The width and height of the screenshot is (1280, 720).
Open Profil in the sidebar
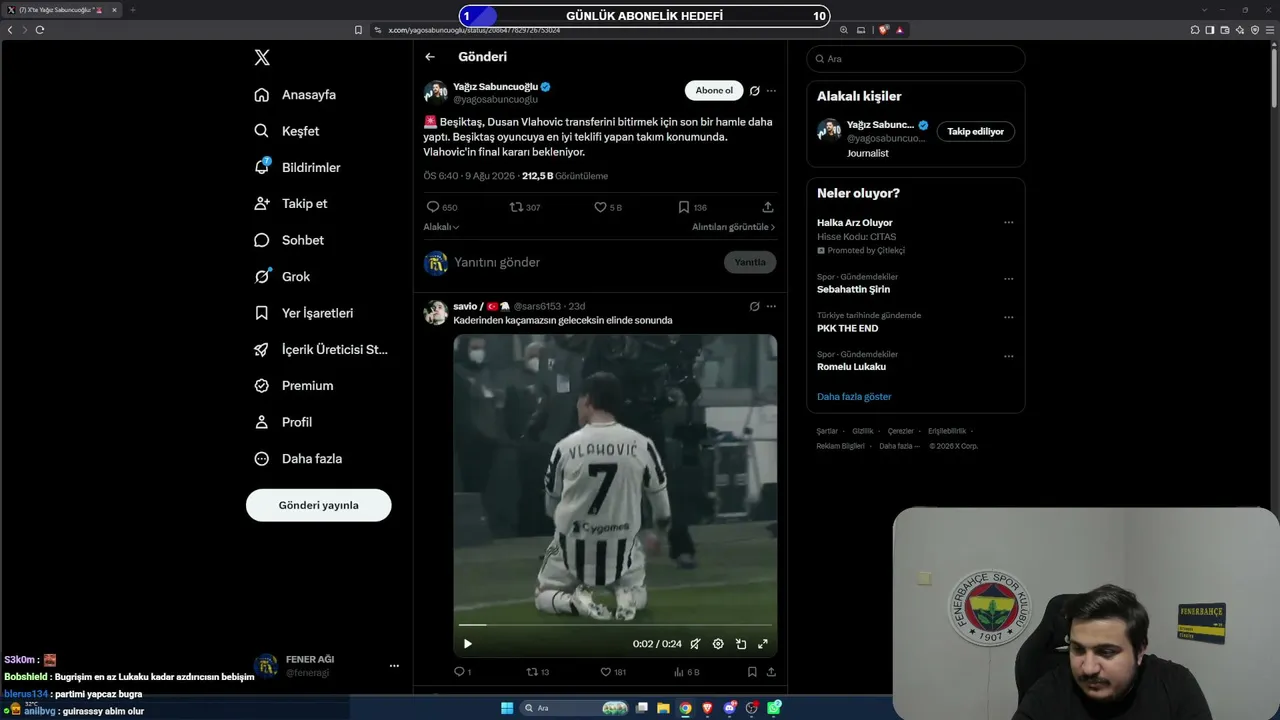pos(283,422)
